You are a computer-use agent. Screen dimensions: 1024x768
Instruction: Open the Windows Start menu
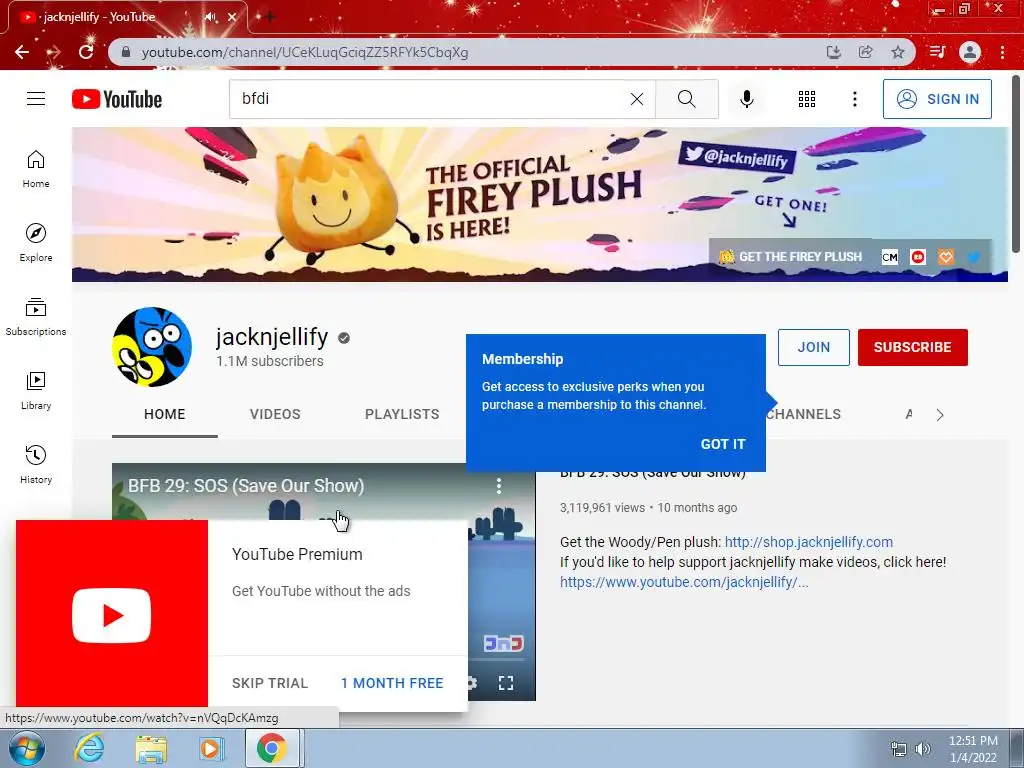pyautogui.click(x=27, y=748)
